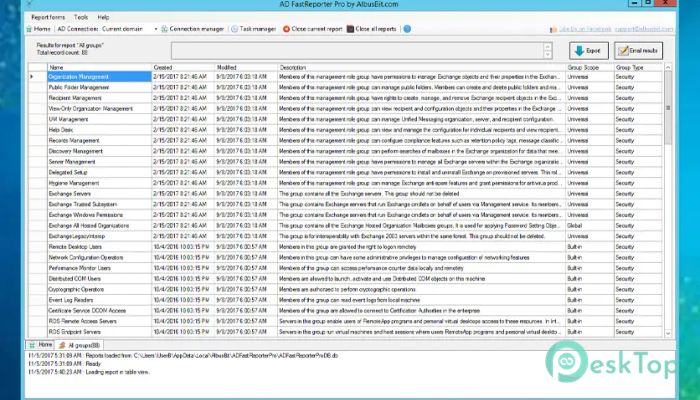Screen dimensions: 700x400
Task: Sort by the Name column header
Action: coord(99,67)
